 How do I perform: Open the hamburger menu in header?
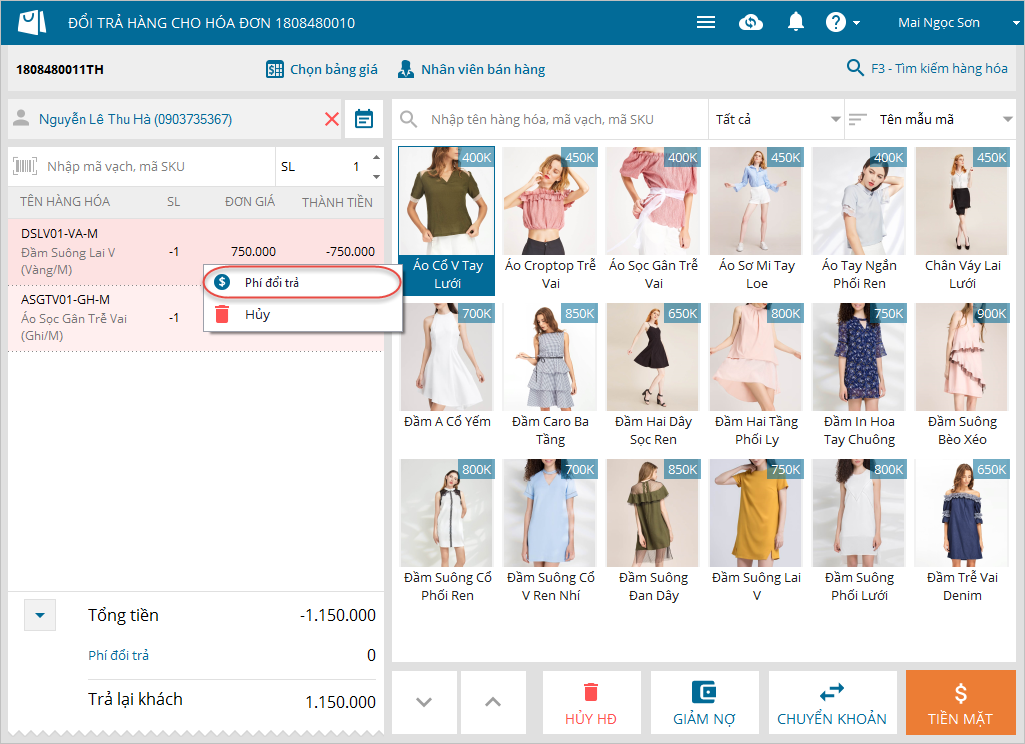pyautogui.click(x=706, y=22)
